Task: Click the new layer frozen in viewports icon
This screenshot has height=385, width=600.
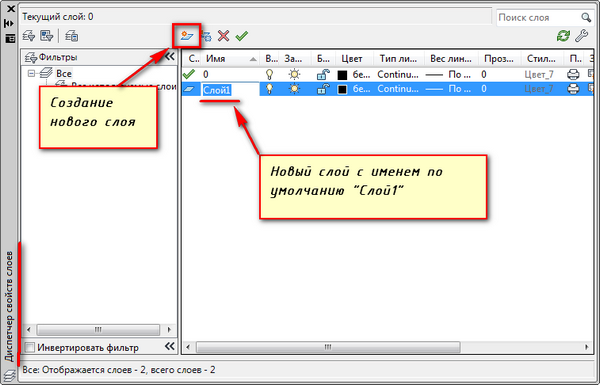Action: coord(206,36)
